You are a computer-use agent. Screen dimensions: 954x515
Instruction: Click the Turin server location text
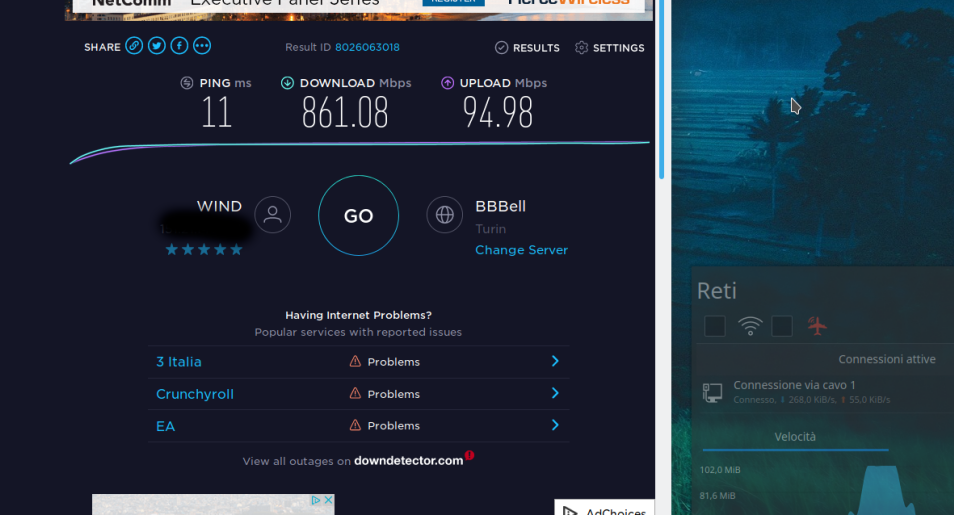[490, 229]
